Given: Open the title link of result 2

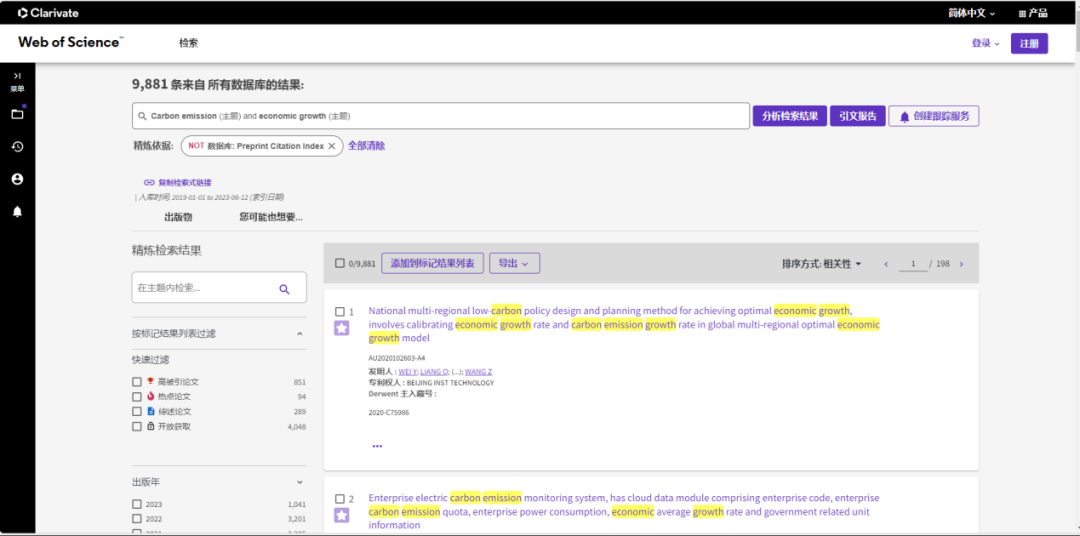Looking at the screenshot, I should (624, 511).
